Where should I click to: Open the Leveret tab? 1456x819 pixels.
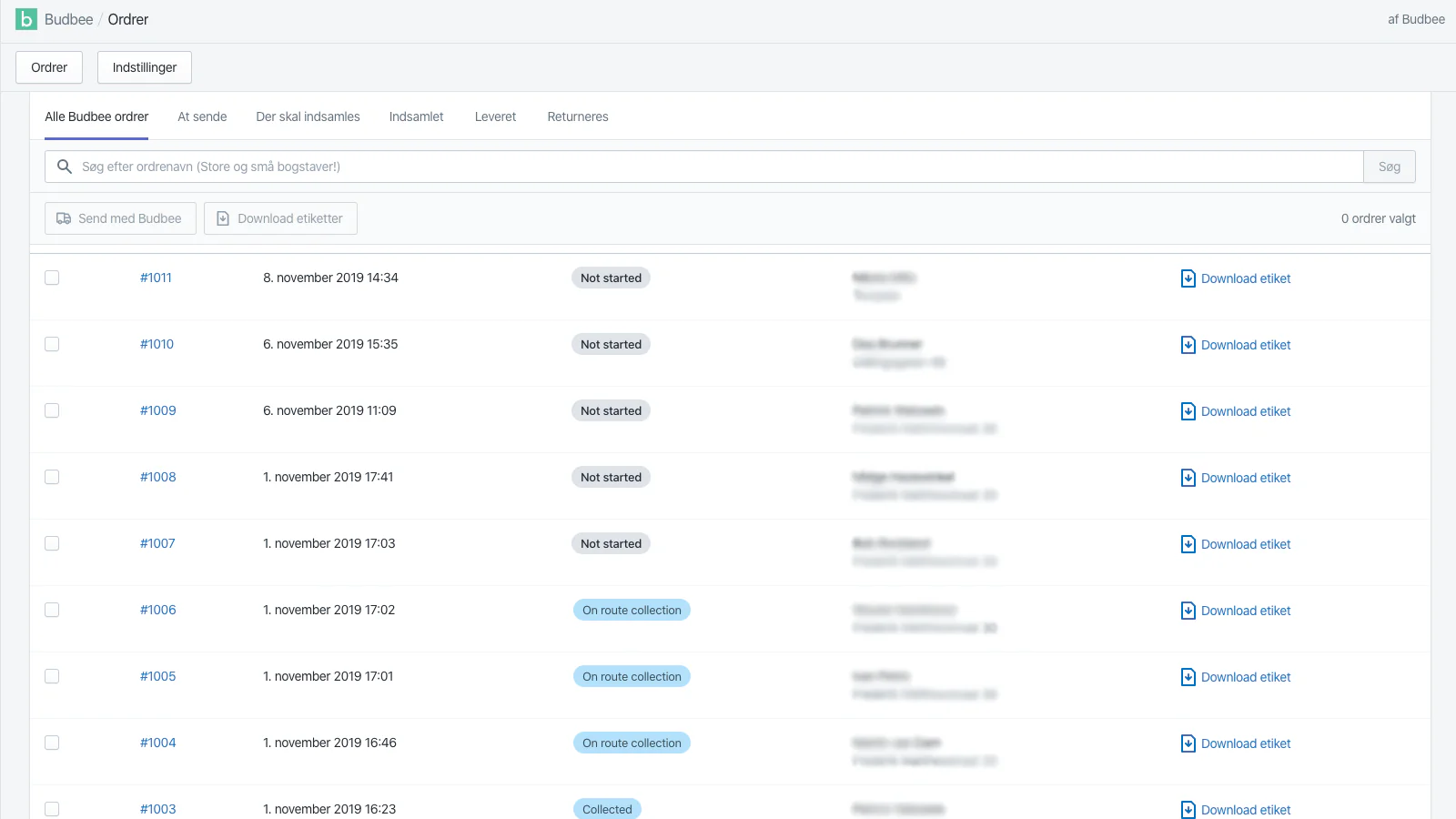[495, 116]
